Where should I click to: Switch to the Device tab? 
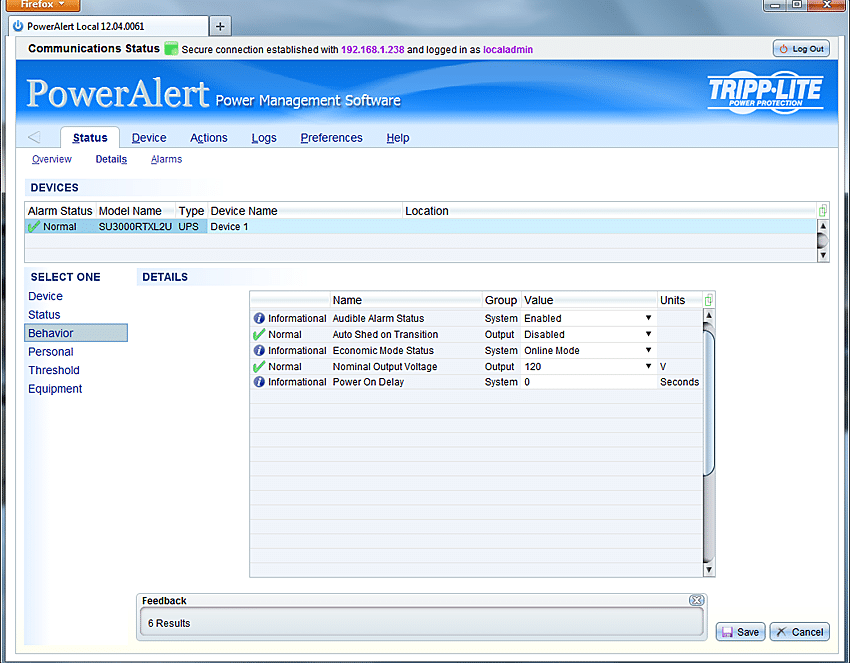(149, 138)
